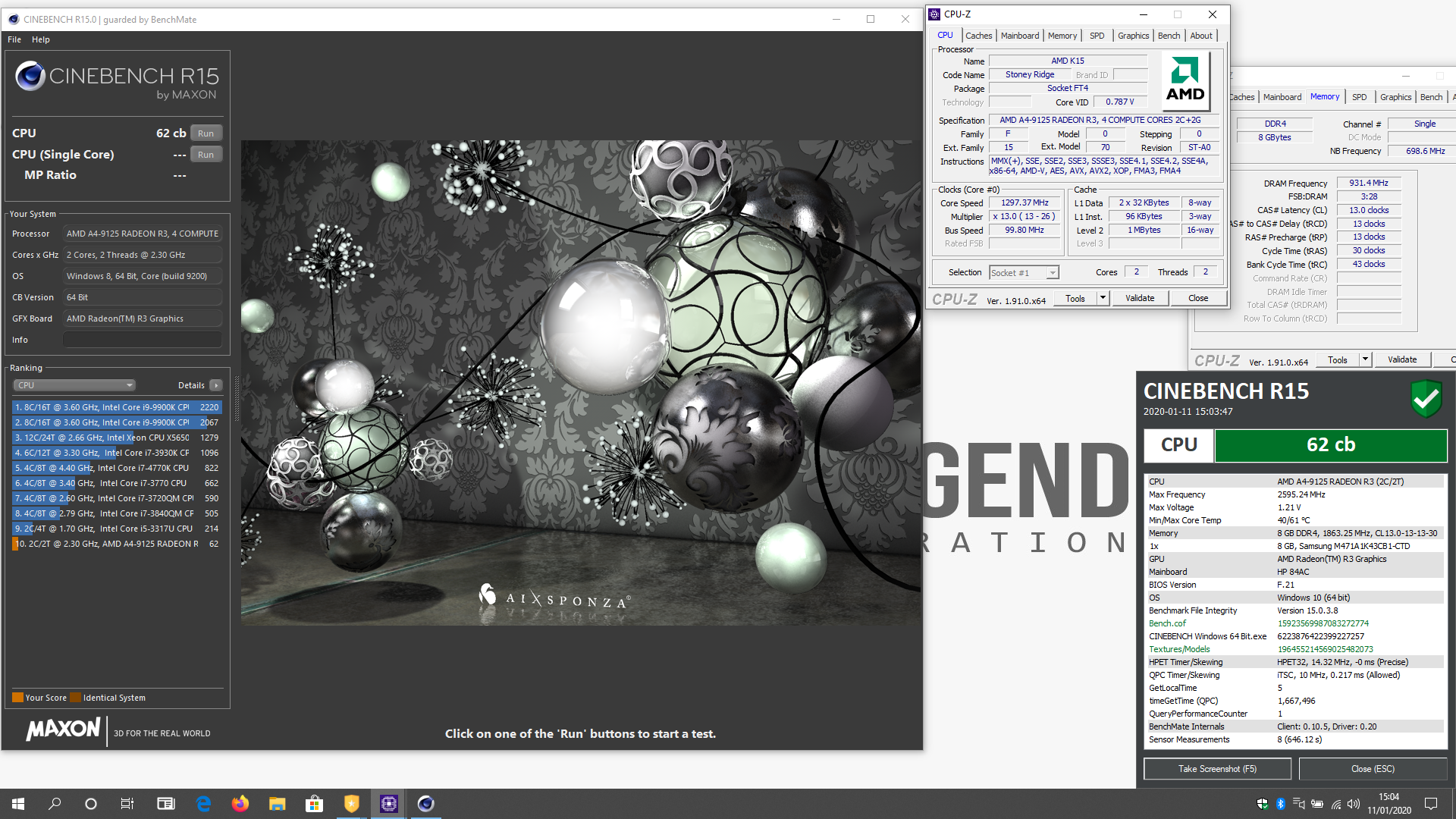Open Cortana from the taskbar
The width and height of the screenshot is (1456, 819).
pyautogui.click(x=91, y=804)
